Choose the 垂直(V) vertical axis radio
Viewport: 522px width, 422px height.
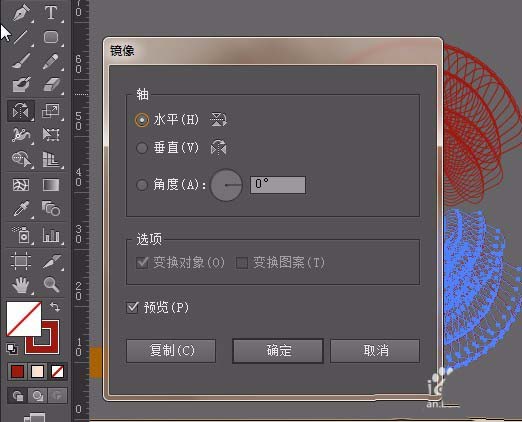142,148
